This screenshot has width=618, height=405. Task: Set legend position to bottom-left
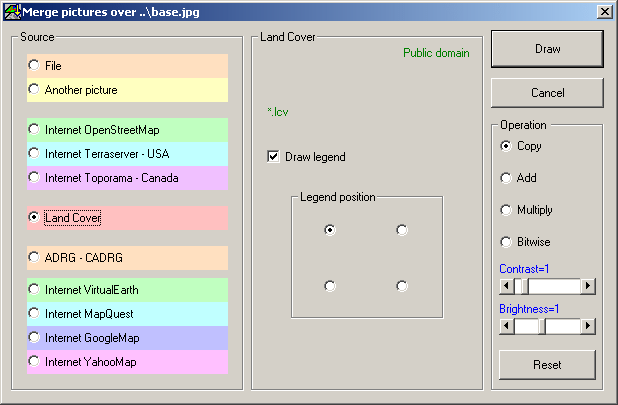[x=330, y=286]
